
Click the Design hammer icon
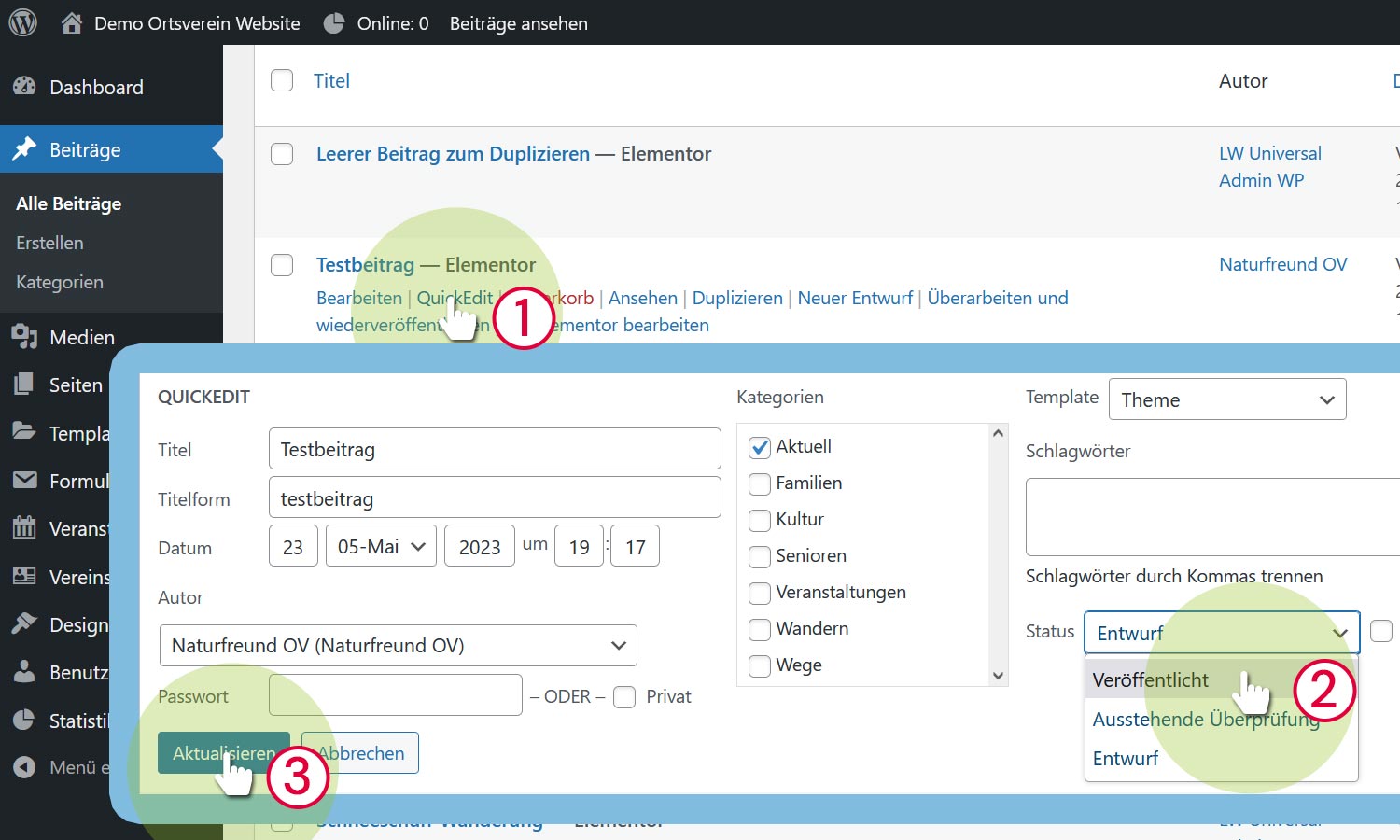tap(24, 623)
